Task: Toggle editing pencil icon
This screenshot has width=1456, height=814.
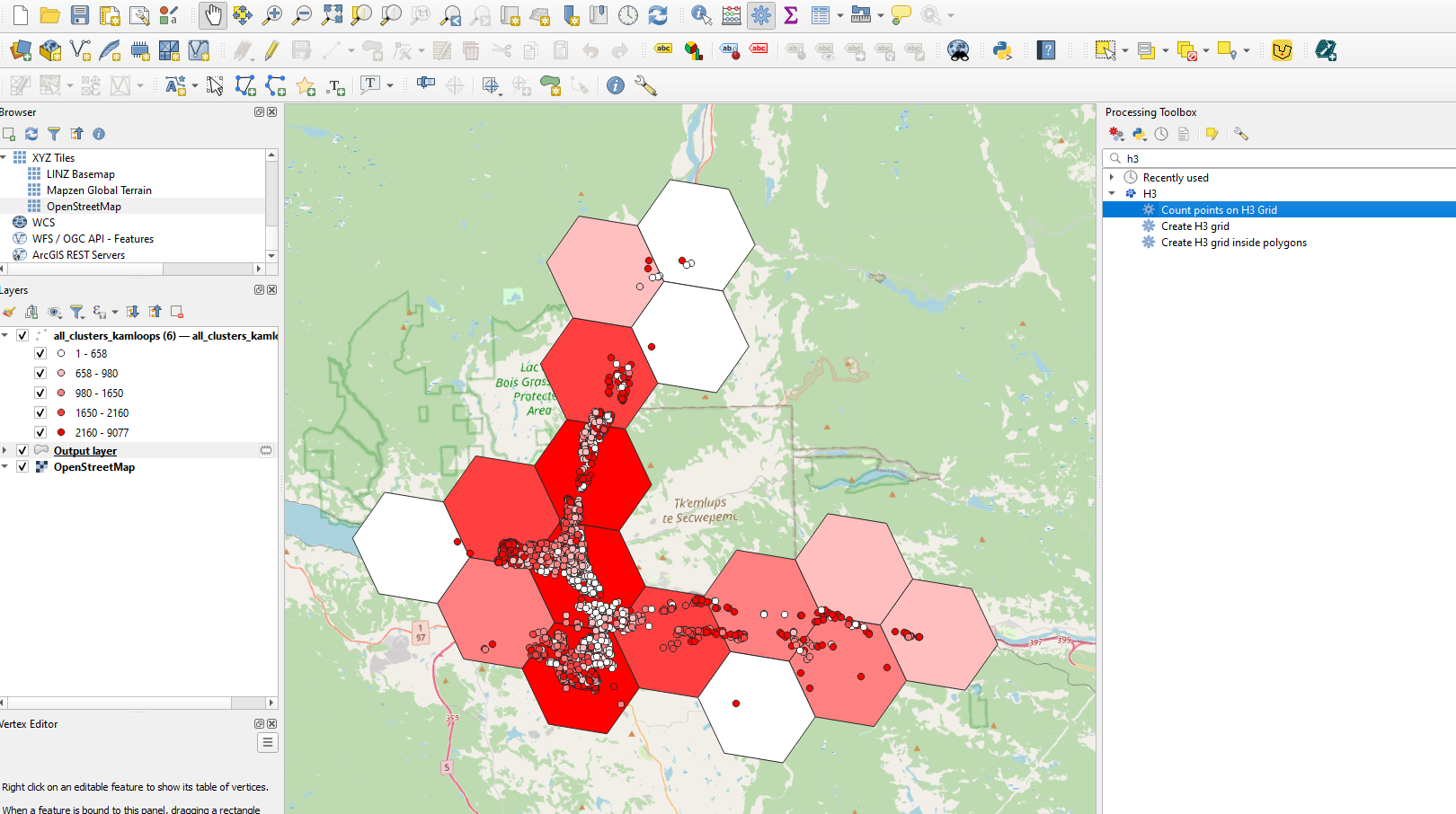Action: pyautogui.click(x=272, y=50)
